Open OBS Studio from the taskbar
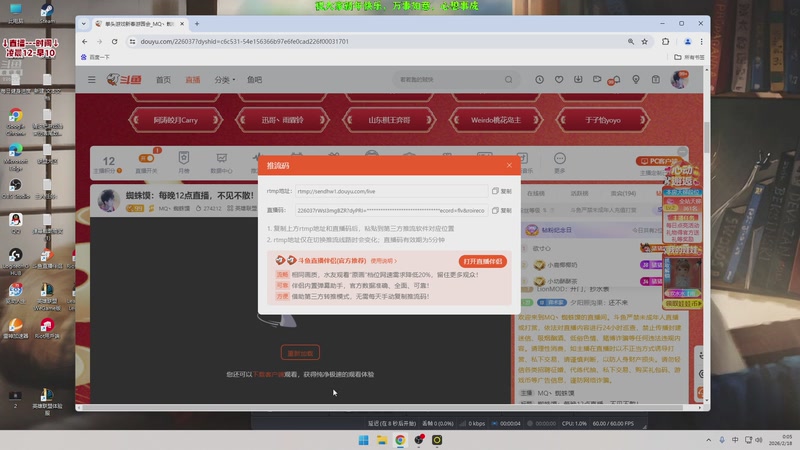The height and width of the screenshot is (450, 800). pyautogui.click(x=419, y=440)
